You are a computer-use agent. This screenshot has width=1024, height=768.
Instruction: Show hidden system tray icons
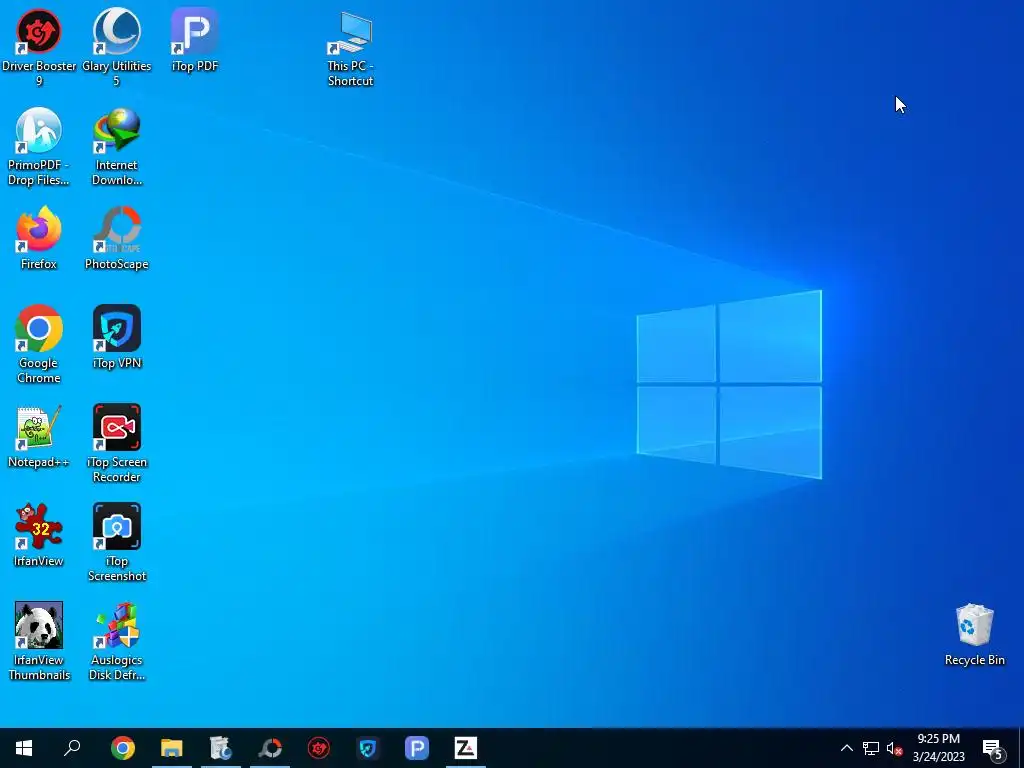(846, 748)
